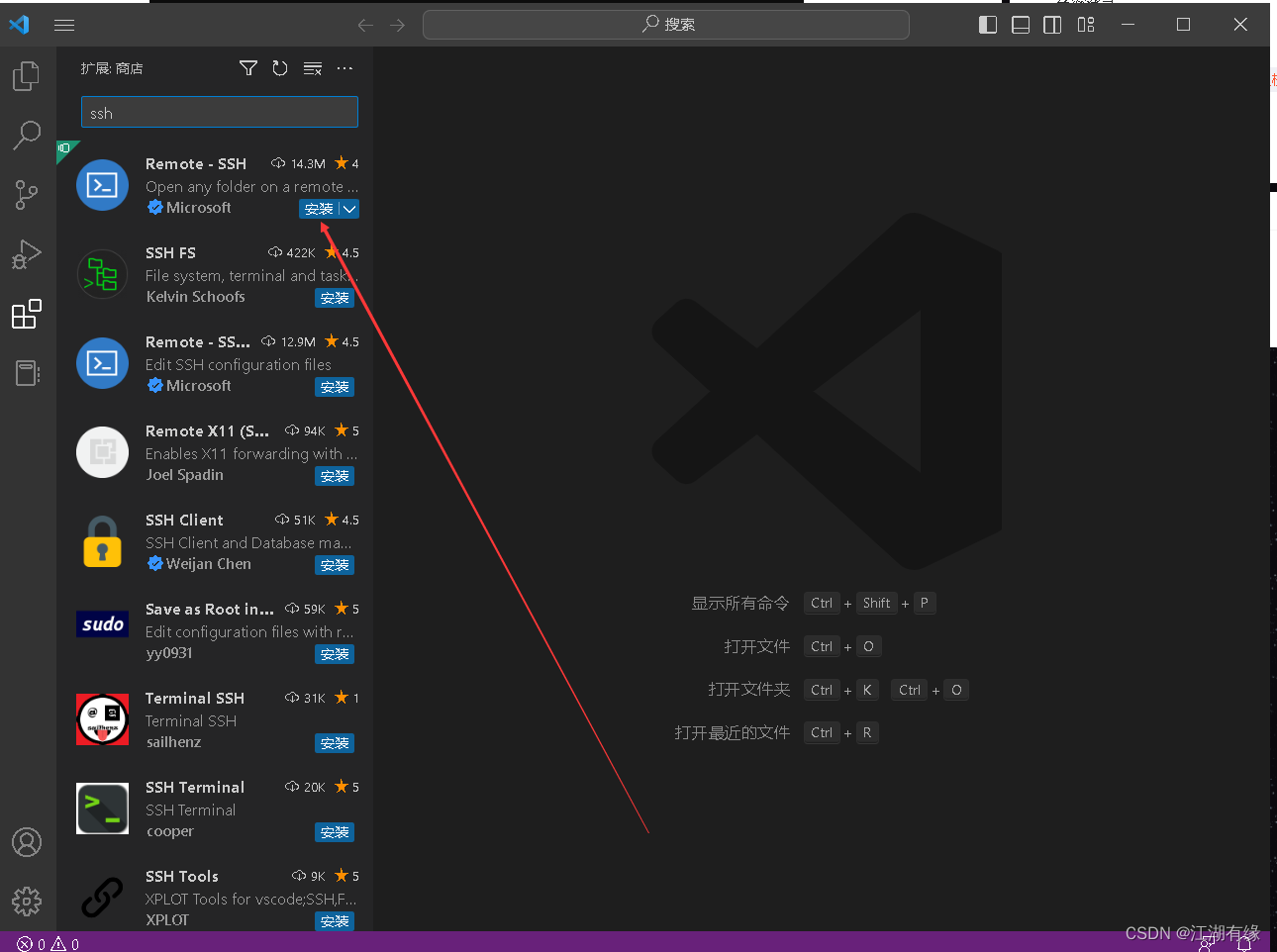Install the SSH Tools extension by XPLOT
Image resolution: width=1277 pixels, height=952 pixels.
335,921
